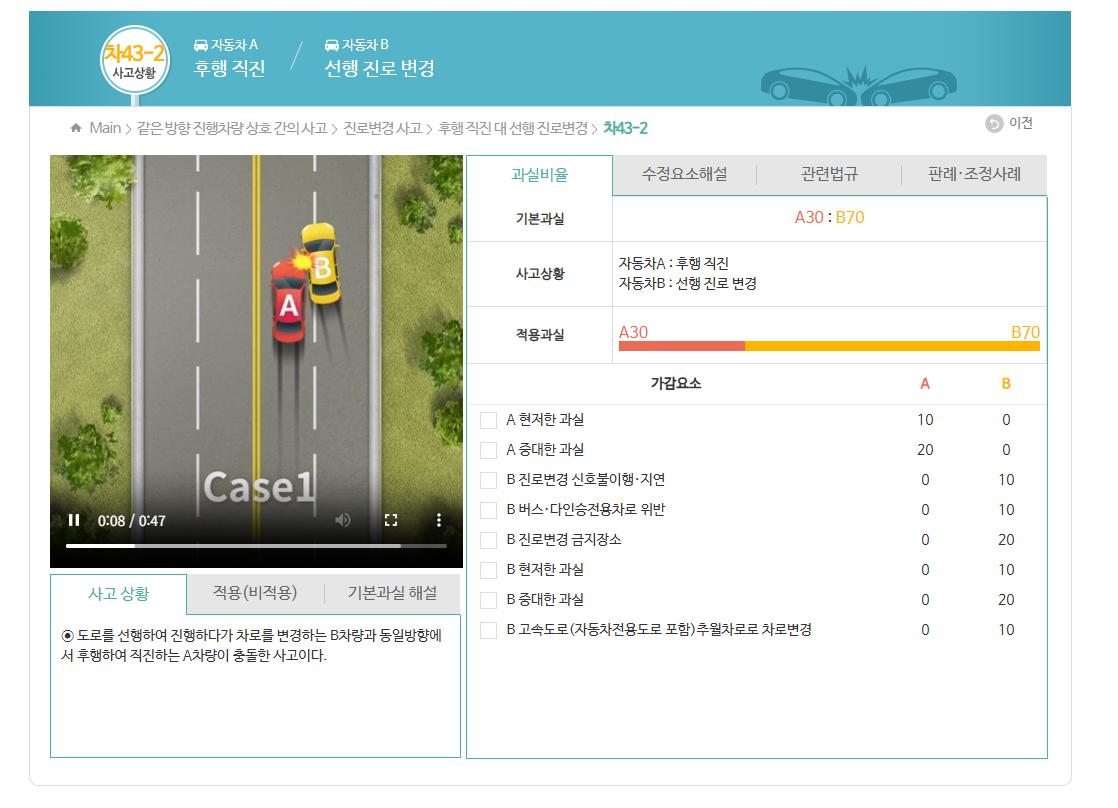1118x808 pixels.
Task: Click the 이전 back arrow icon
Action: (x=993, y=124)
